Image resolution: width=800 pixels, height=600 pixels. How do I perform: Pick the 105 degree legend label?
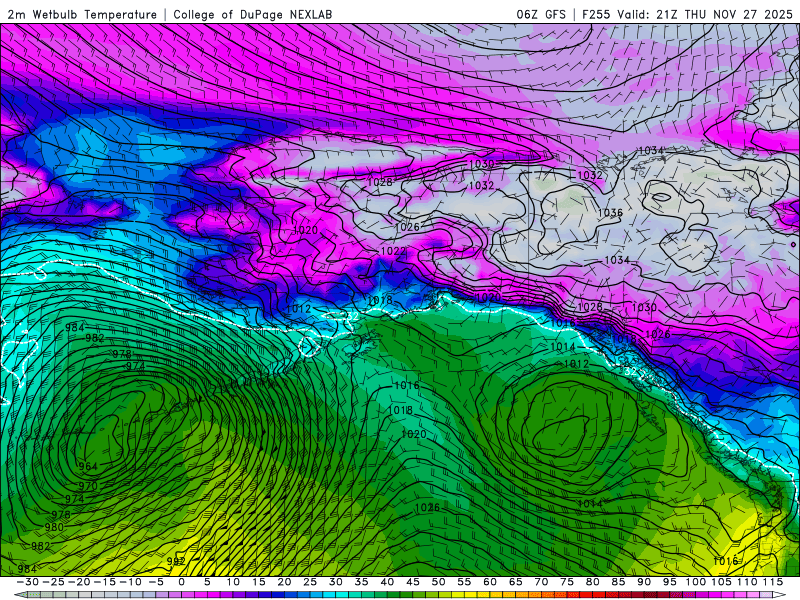721,582
